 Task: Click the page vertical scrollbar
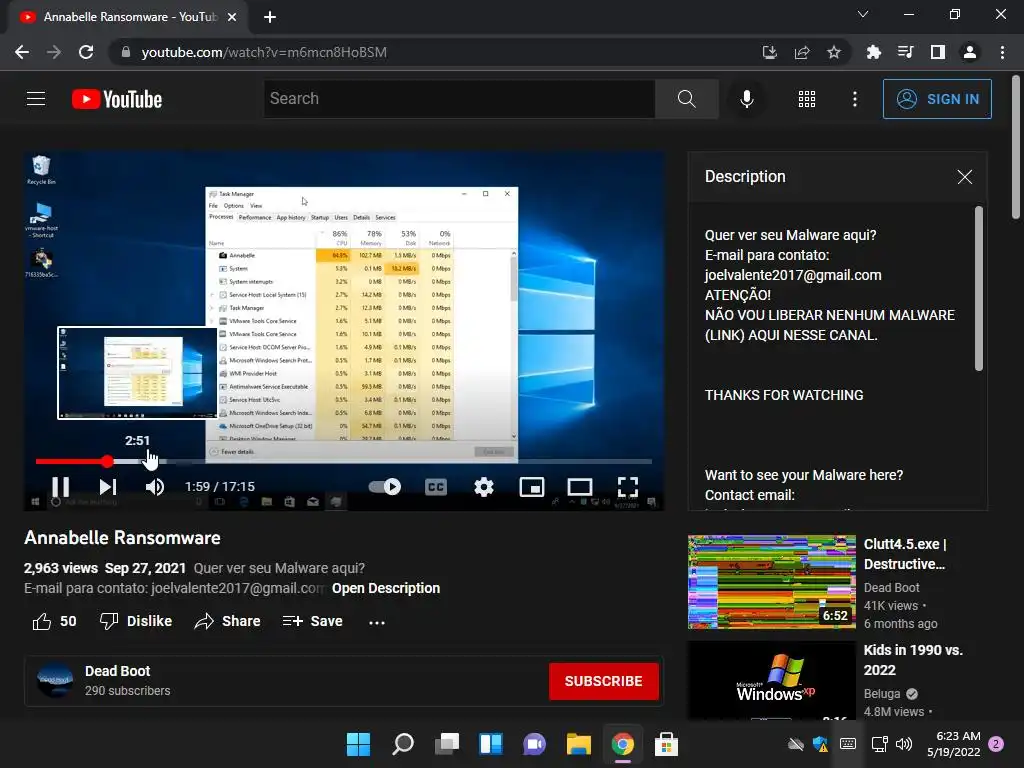pyautogui.click(x=1016, y=147)
